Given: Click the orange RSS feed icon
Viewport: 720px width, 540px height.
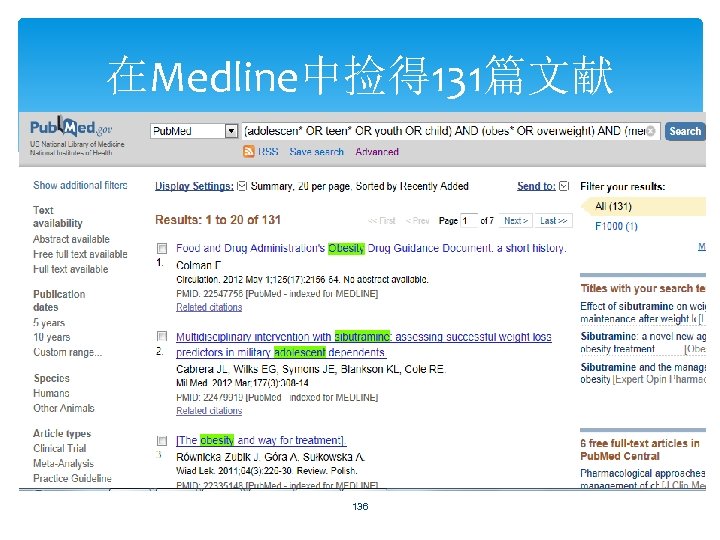Looking at the screenshot, I should (x=248, y=151).
